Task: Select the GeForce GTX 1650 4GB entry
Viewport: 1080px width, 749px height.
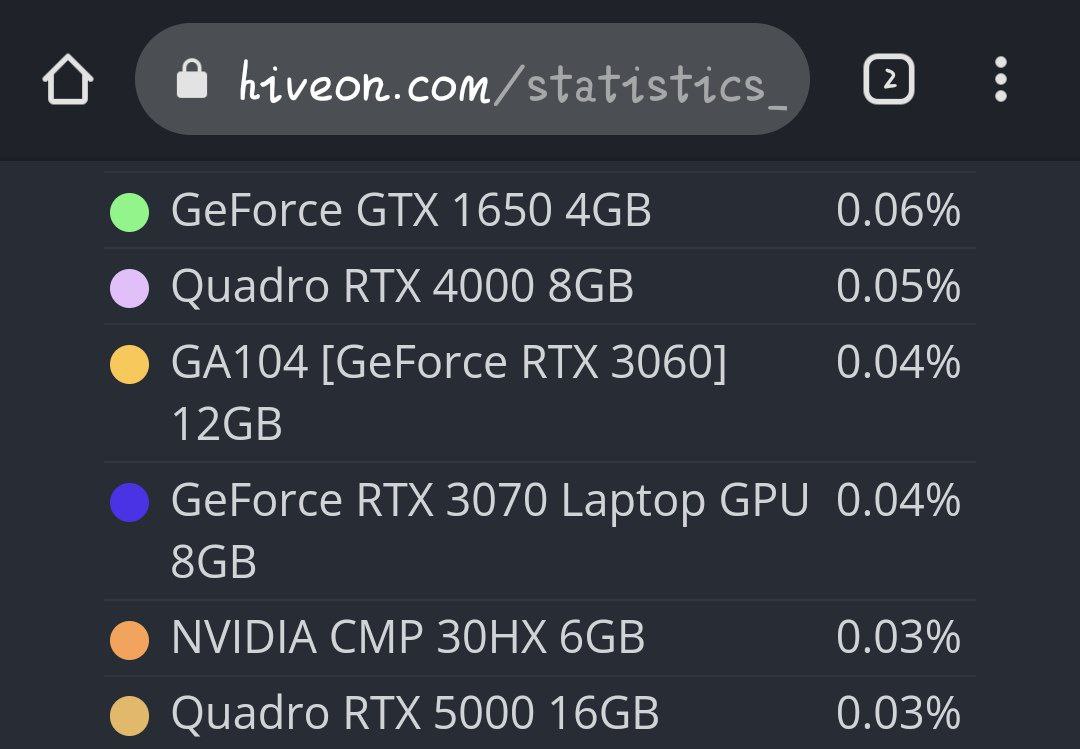Action: pos(411,211)
